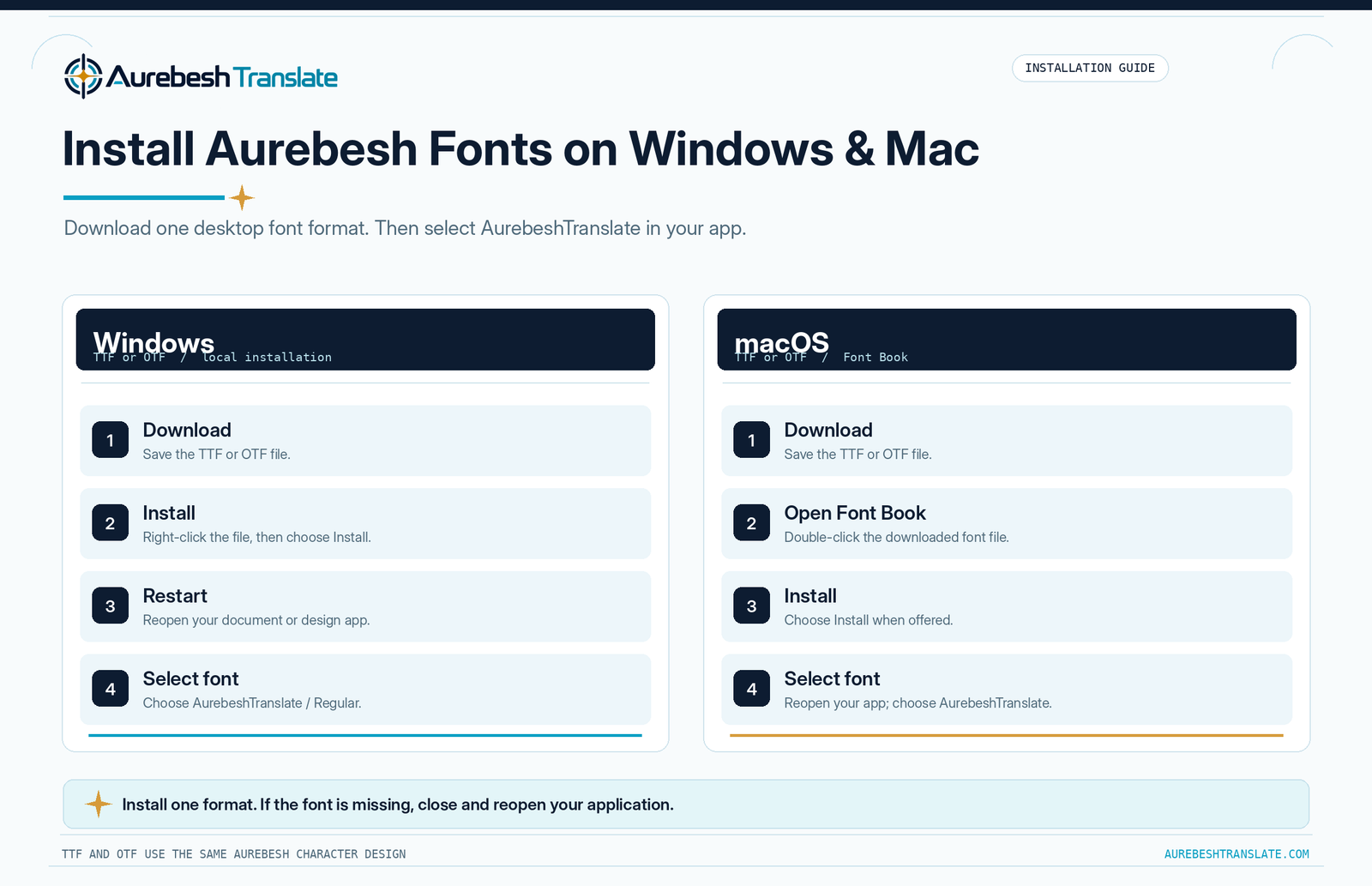Click the 'Install' step title in the Windows card
Viewport: 1372px width, 886px height.
(169, 513)
